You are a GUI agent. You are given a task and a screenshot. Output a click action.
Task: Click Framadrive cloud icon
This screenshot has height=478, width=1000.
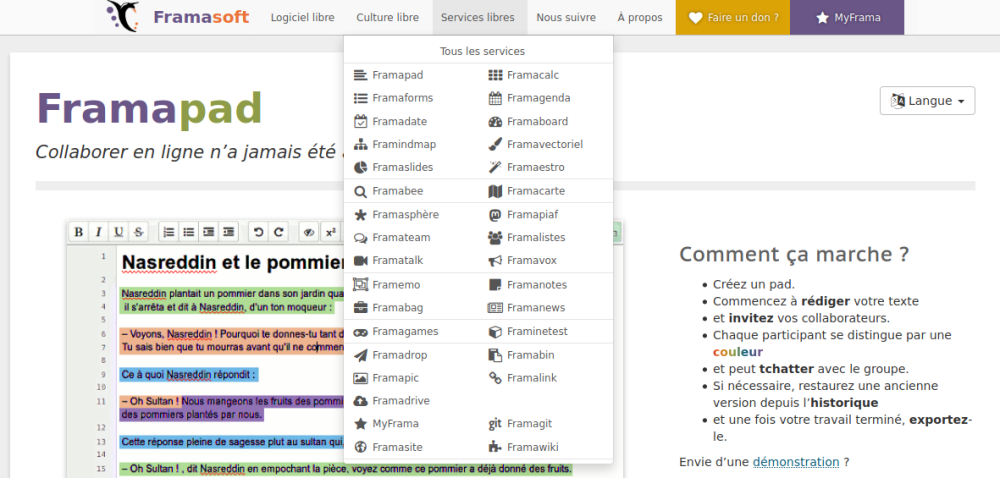(x=360, y=401)
